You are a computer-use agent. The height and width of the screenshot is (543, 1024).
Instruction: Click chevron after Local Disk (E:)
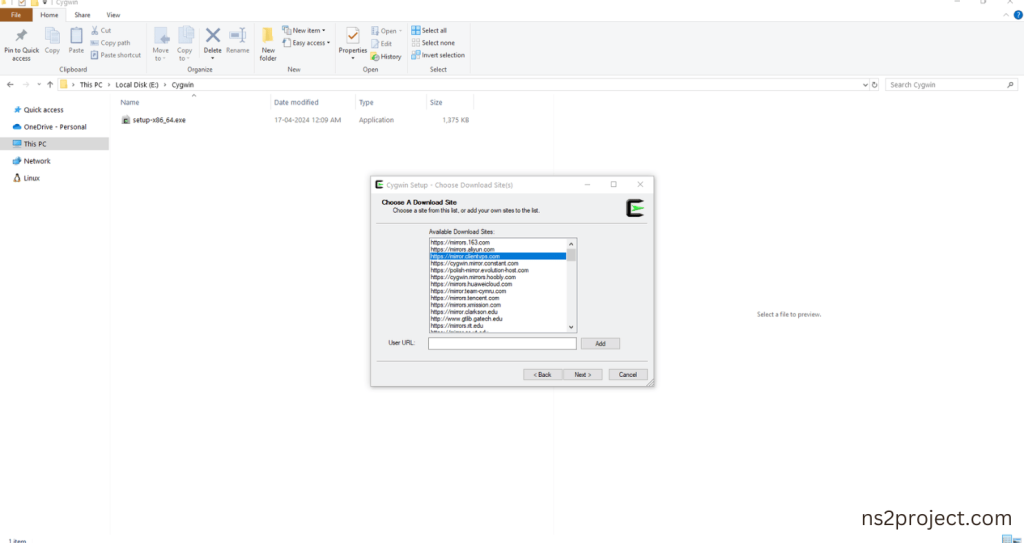coord(165,84)
